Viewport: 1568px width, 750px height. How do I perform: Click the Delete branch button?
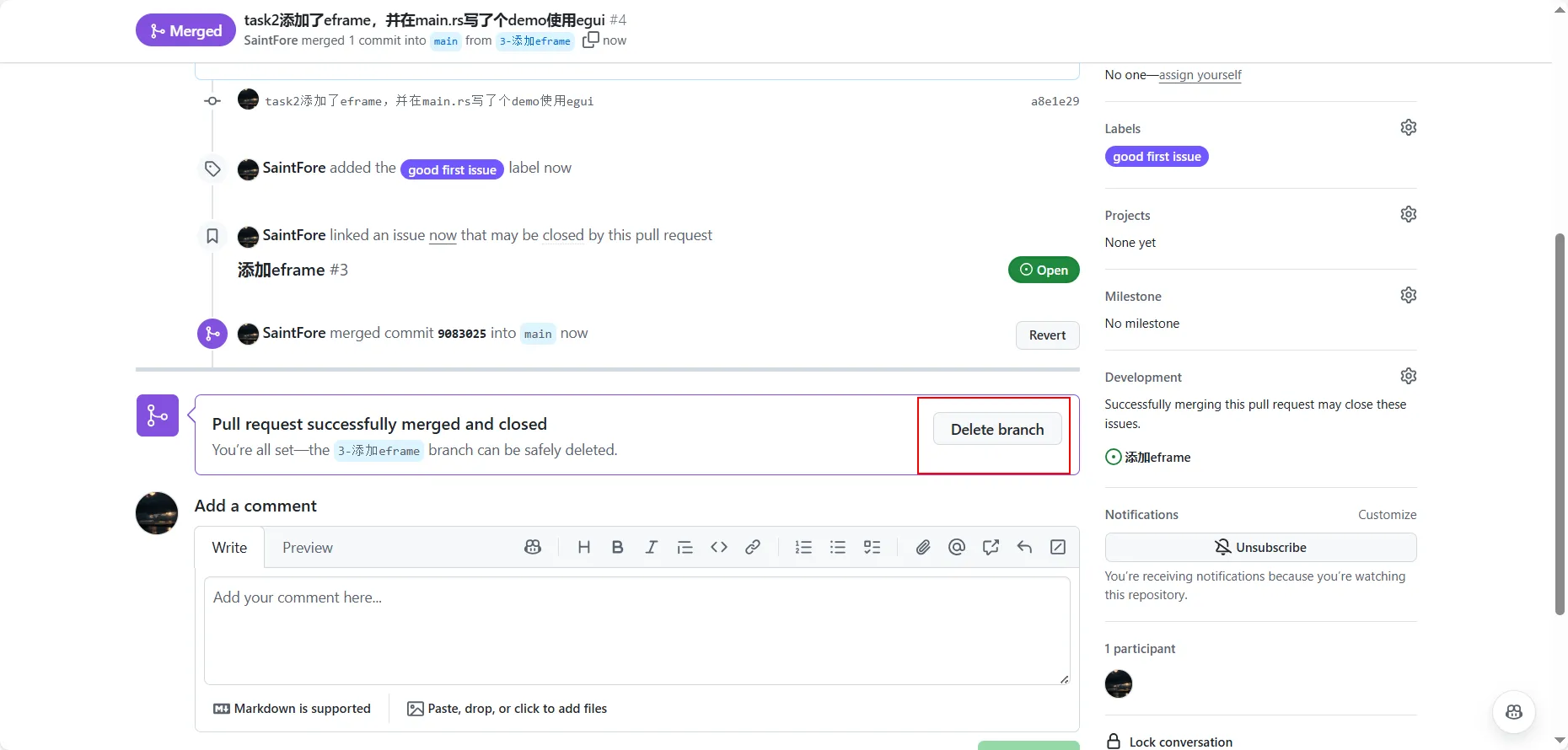[x=996, y=430]
